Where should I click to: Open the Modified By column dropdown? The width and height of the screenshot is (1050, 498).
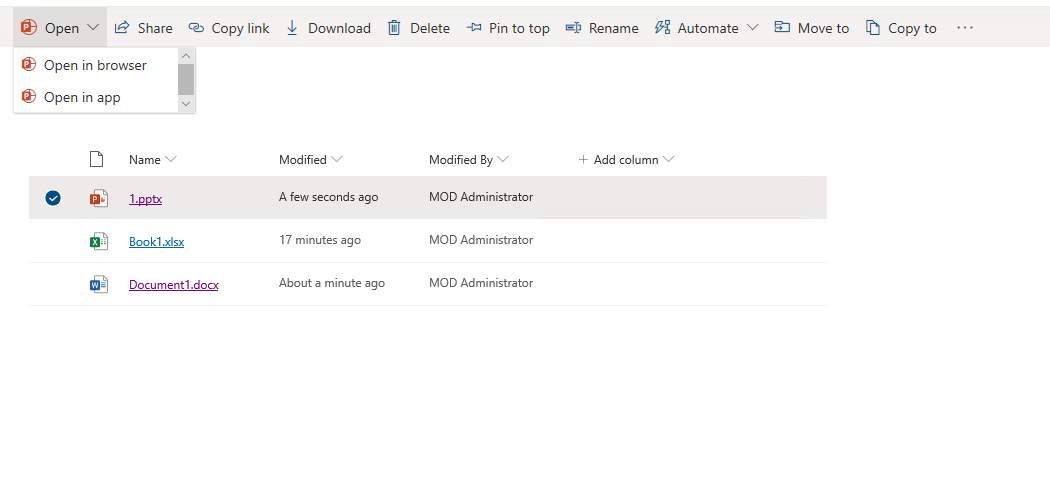tap(503, 159)
